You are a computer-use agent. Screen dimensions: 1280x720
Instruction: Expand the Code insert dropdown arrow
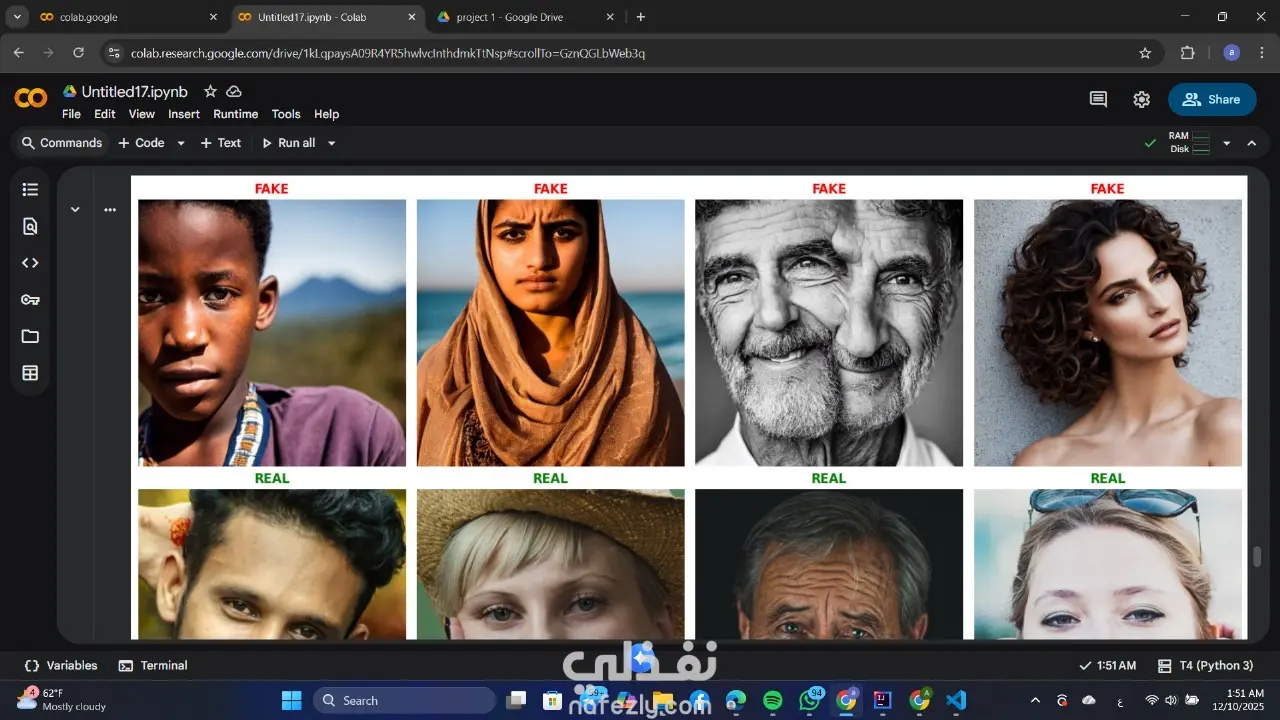[x=181, y=143]
